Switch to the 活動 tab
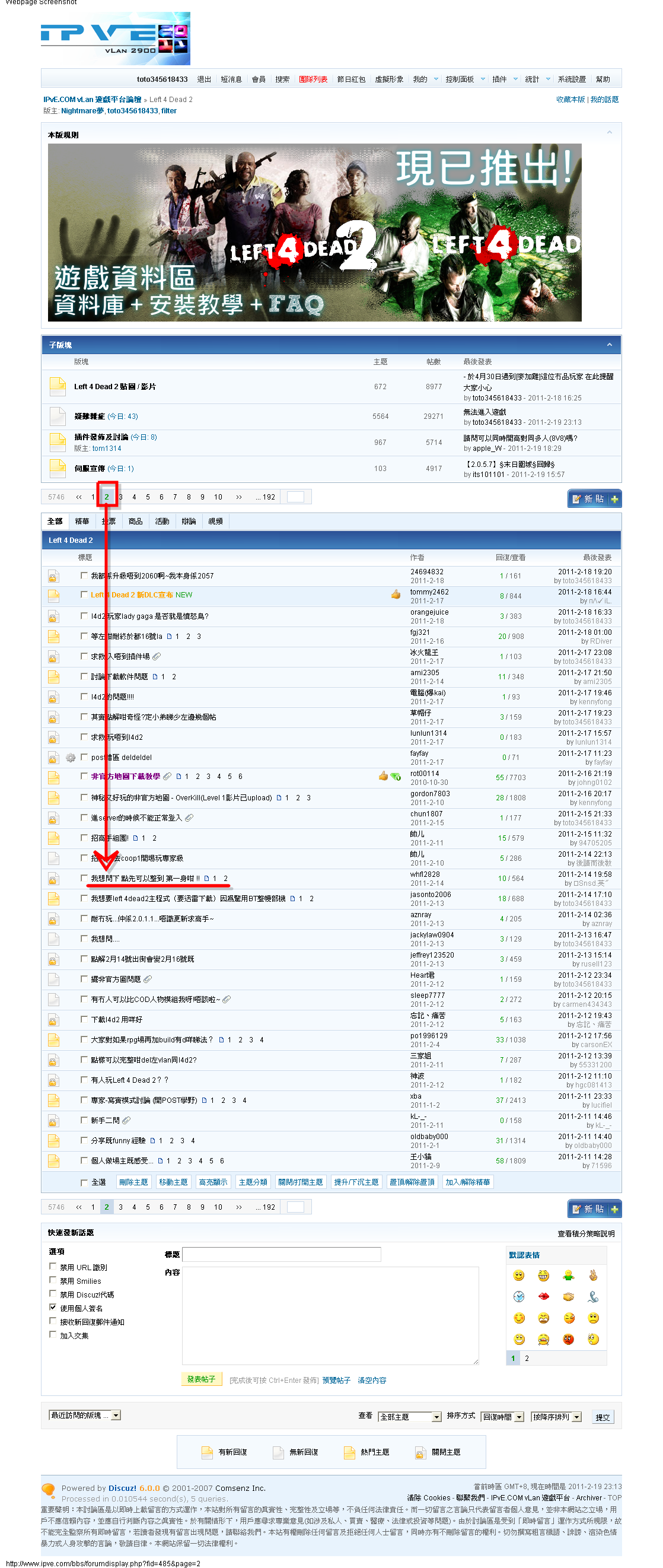This screenshot has width=663, height=1568. coord(162,521)
